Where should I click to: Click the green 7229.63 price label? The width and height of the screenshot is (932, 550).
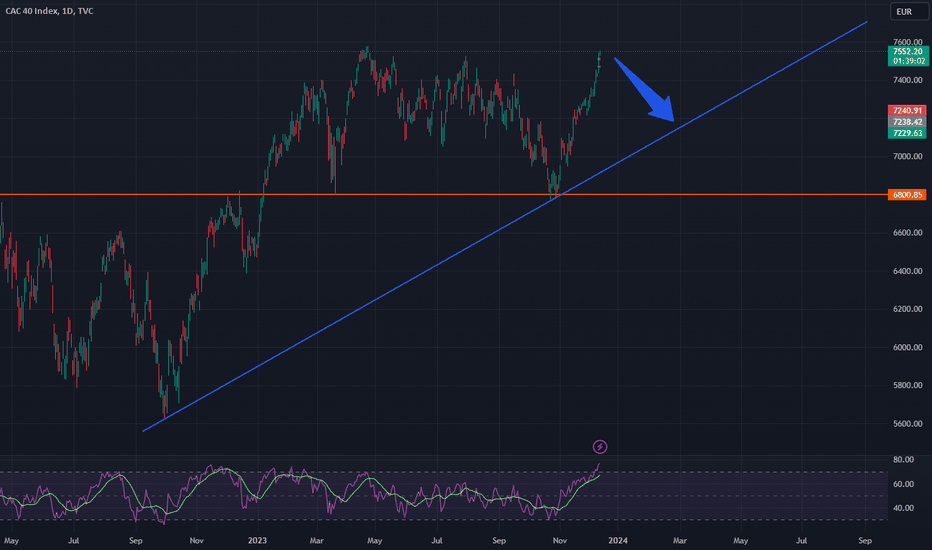click(x=907, y=133)
